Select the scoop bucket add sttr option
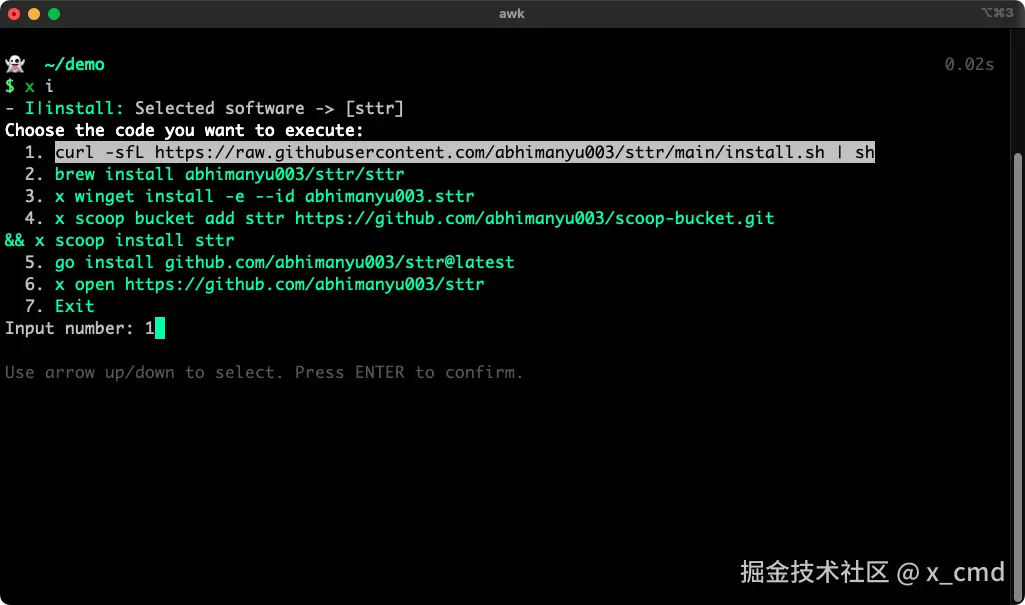This screenshot has width=1025, height=605. click(x=414, y=218)
